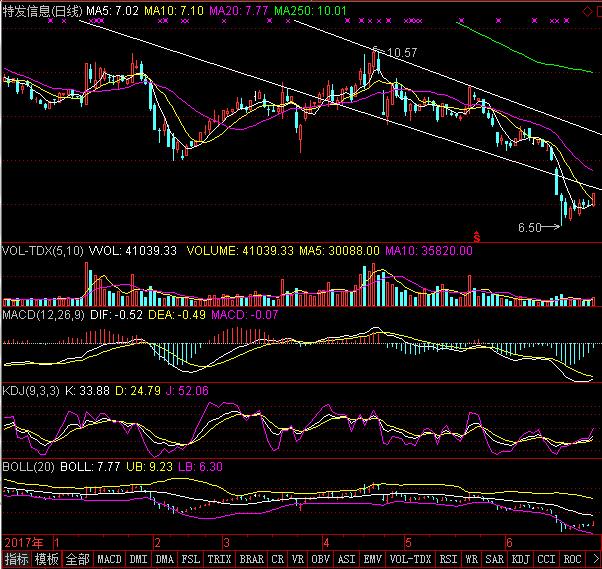The height and width of the screenshot is (569, 602).
Task: Select the 指标 tab
Action: pos(16,559)
